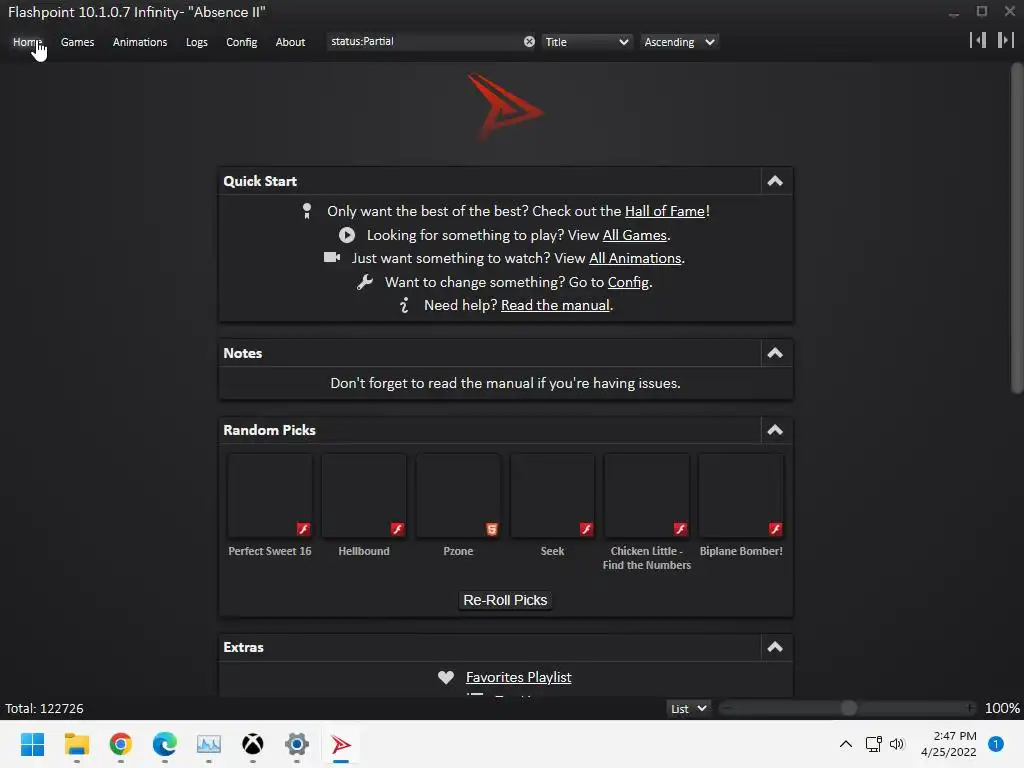Click the Flash icon on Perfect Sweet 16
The image size is (1024, 768).
click(x=304, y=529)
